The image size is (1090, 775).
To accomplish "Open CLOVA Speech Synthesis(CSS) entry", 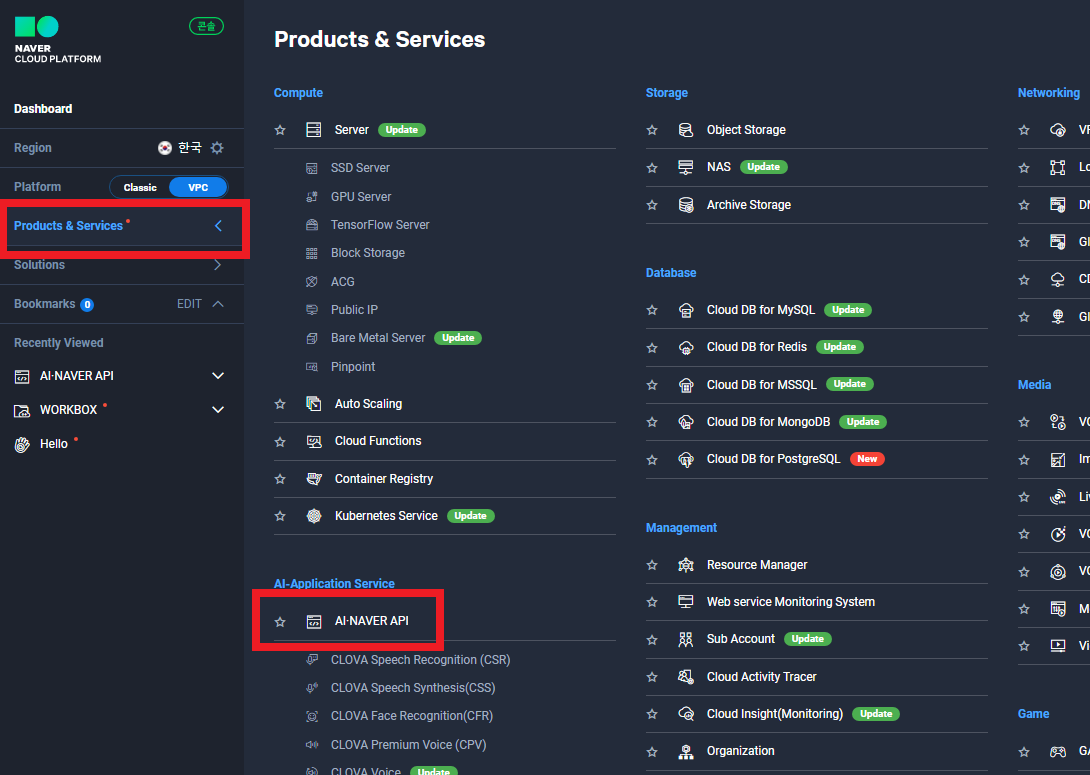I will [x=413, y=688].
